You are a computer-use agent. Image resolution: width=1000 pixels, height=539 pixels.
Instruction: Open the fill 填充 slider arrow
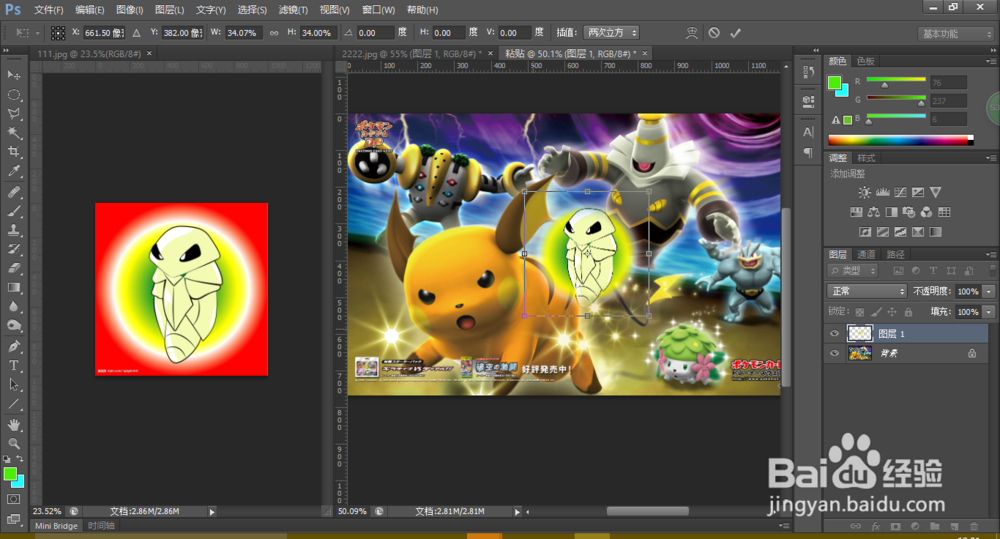tap(989, 312)
